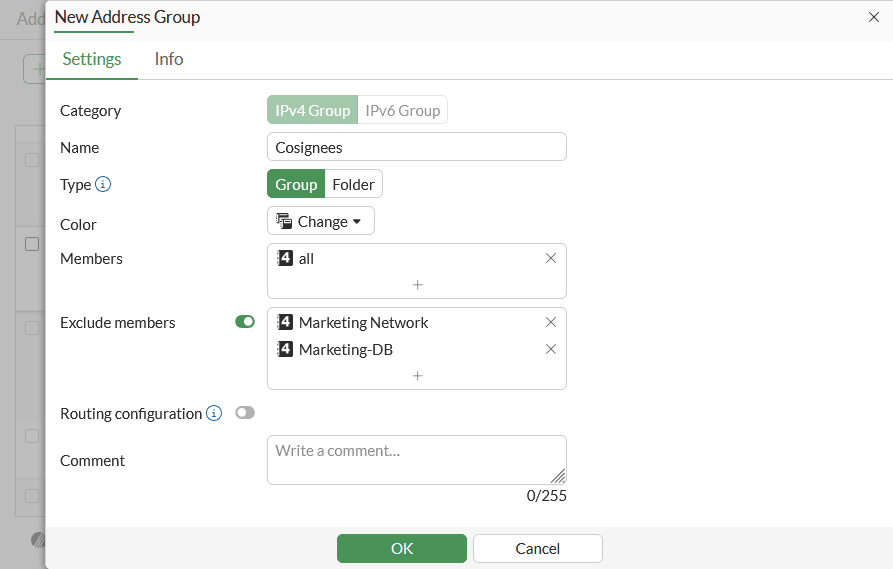Click the Type info icon
This screenshot has height=569, width=893.
tap(103, 184)
